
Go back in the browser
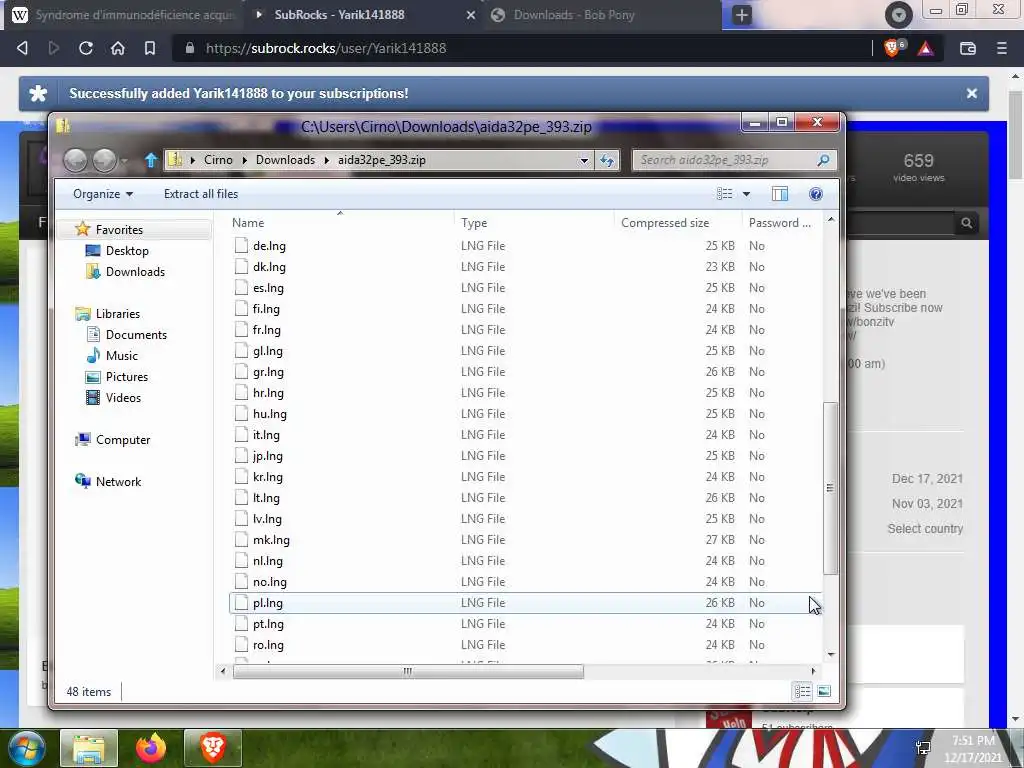(x=22, y=48)
